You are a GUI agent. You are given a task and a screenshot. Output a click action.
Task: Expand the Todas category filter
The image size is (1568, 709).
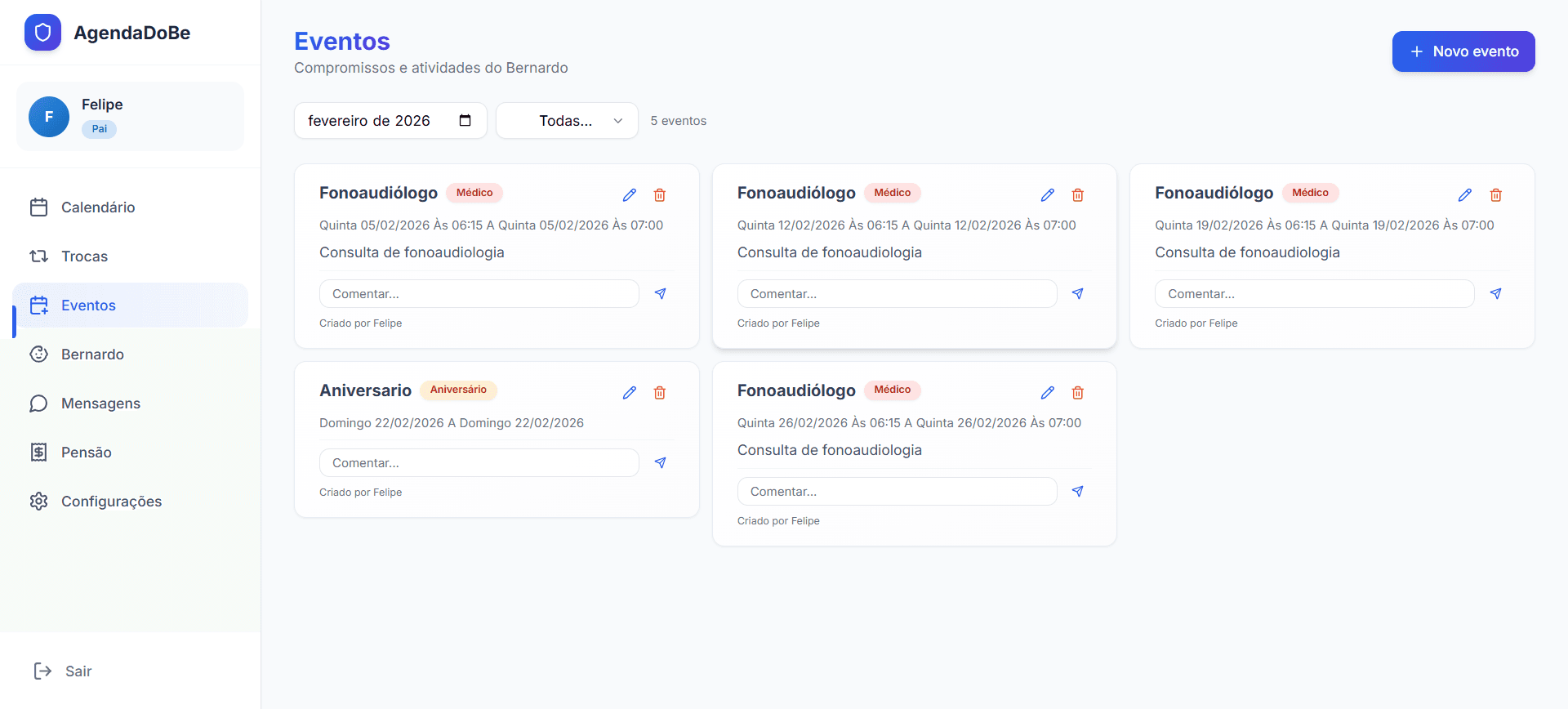pyautogui.click(x=567, y=121)
